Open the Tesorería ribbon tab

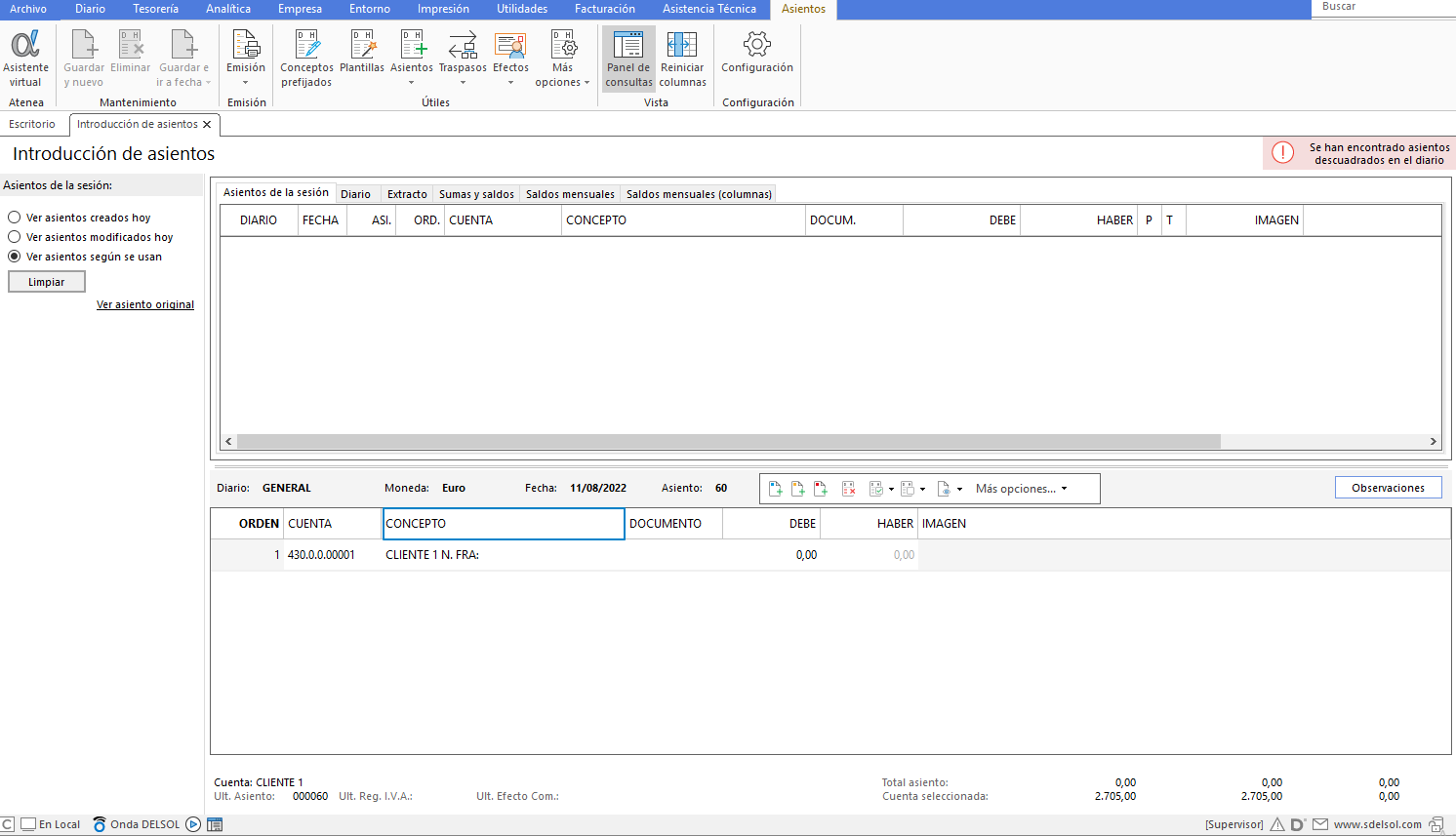[156, 9]
